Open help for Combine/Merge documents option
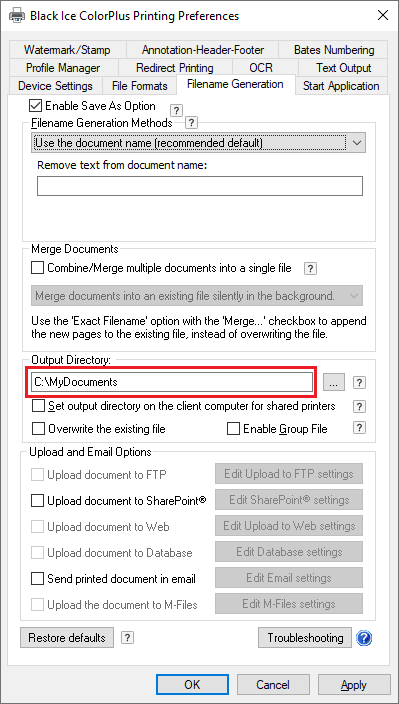 click(310, 268)
